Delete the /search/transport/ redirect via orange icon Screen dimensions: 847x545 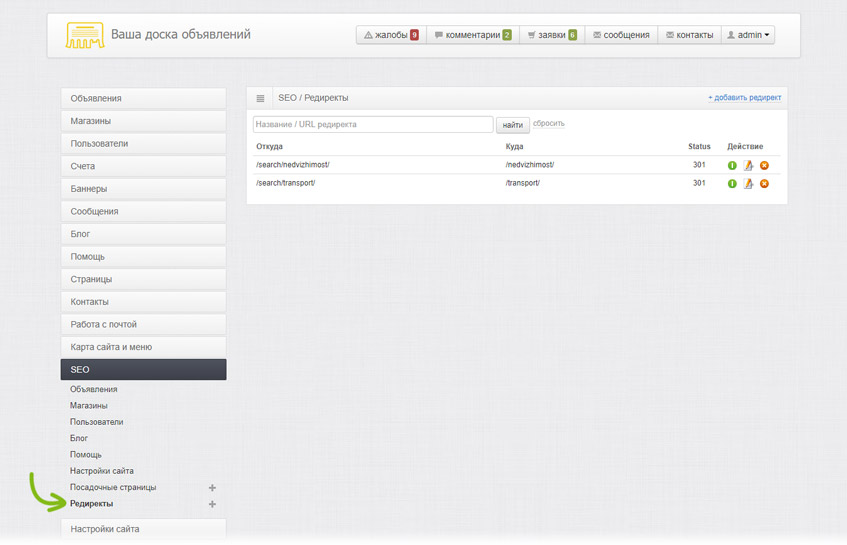coord(764,184)
